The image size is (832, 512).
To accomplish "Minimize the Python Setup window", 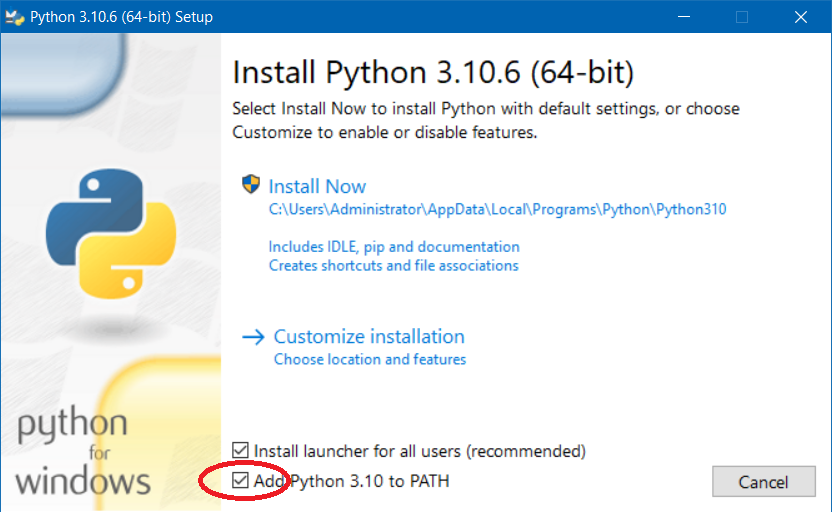I will coord(684,17).
